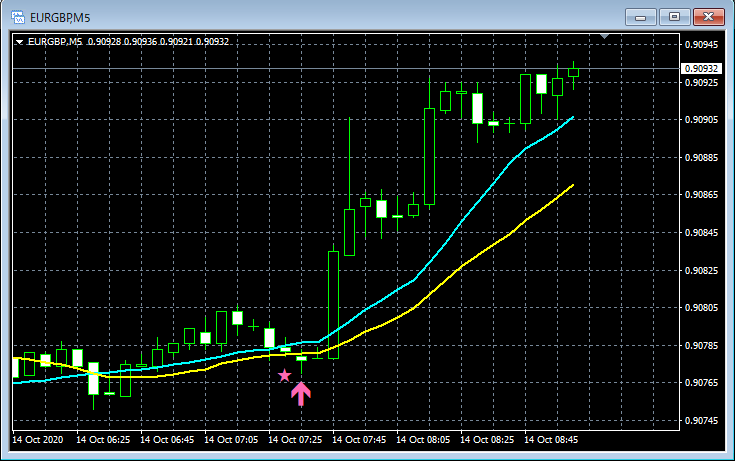Click the EURGBP,M5 OHLC values text in the chart
This screenshot has height=461, width=735.
(x=128, y=42)
